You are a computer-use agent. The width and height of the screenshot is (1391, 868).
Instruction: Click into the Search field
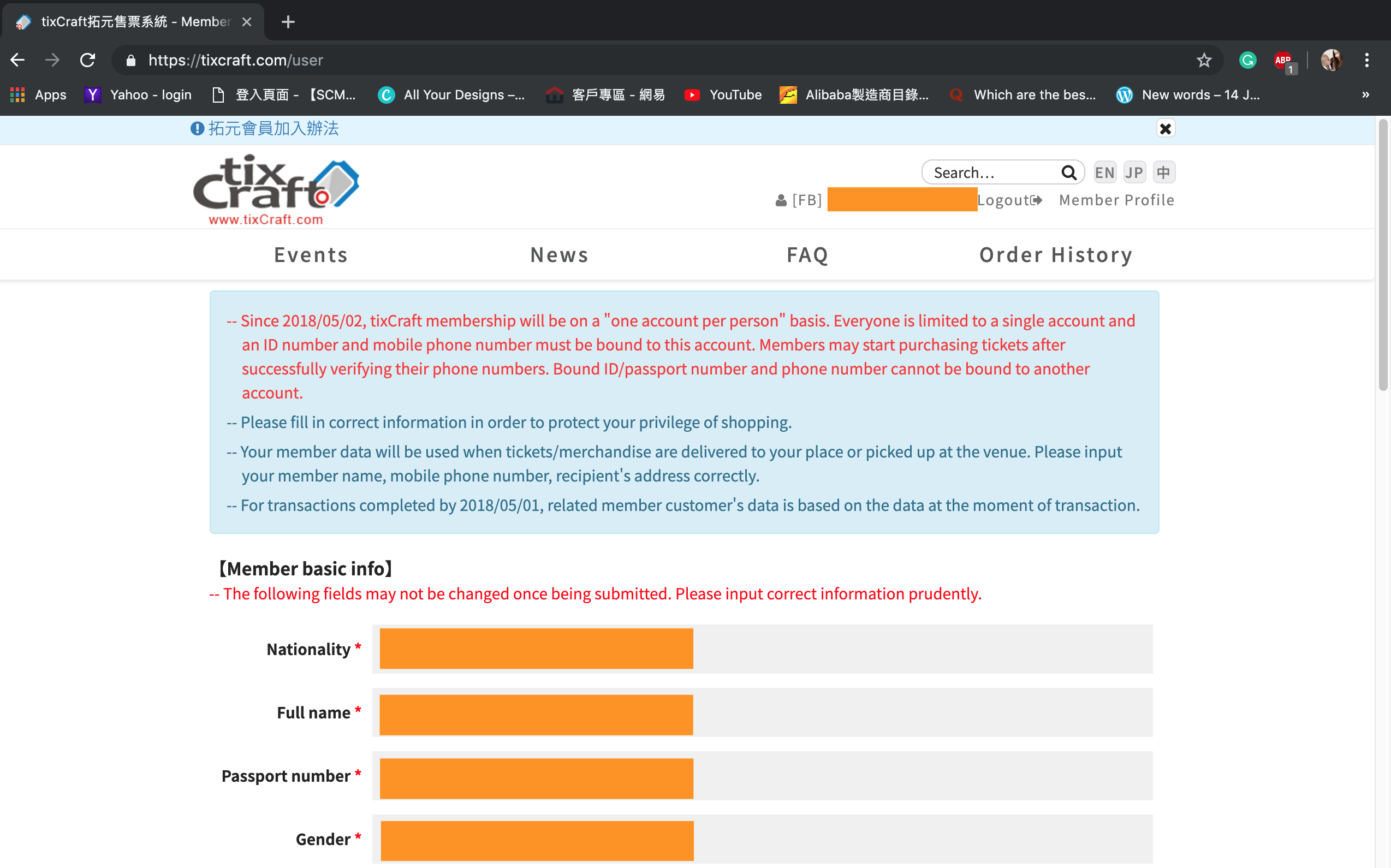[x=993, y=172]
